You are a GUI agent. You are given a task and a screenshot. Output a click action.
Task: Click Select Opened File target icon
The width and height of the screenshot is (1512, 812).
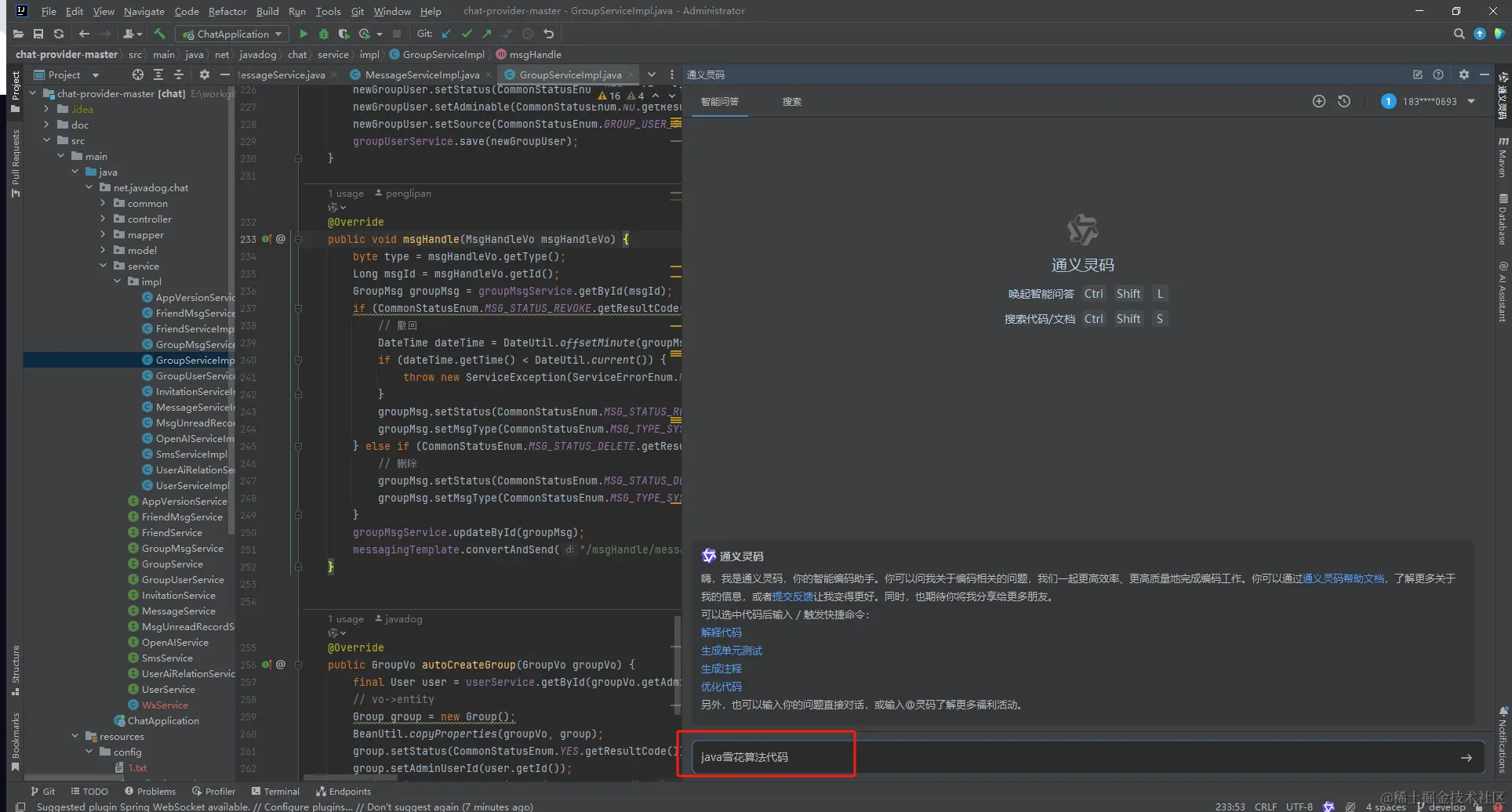pyautogui.click(x=138, y=74)
